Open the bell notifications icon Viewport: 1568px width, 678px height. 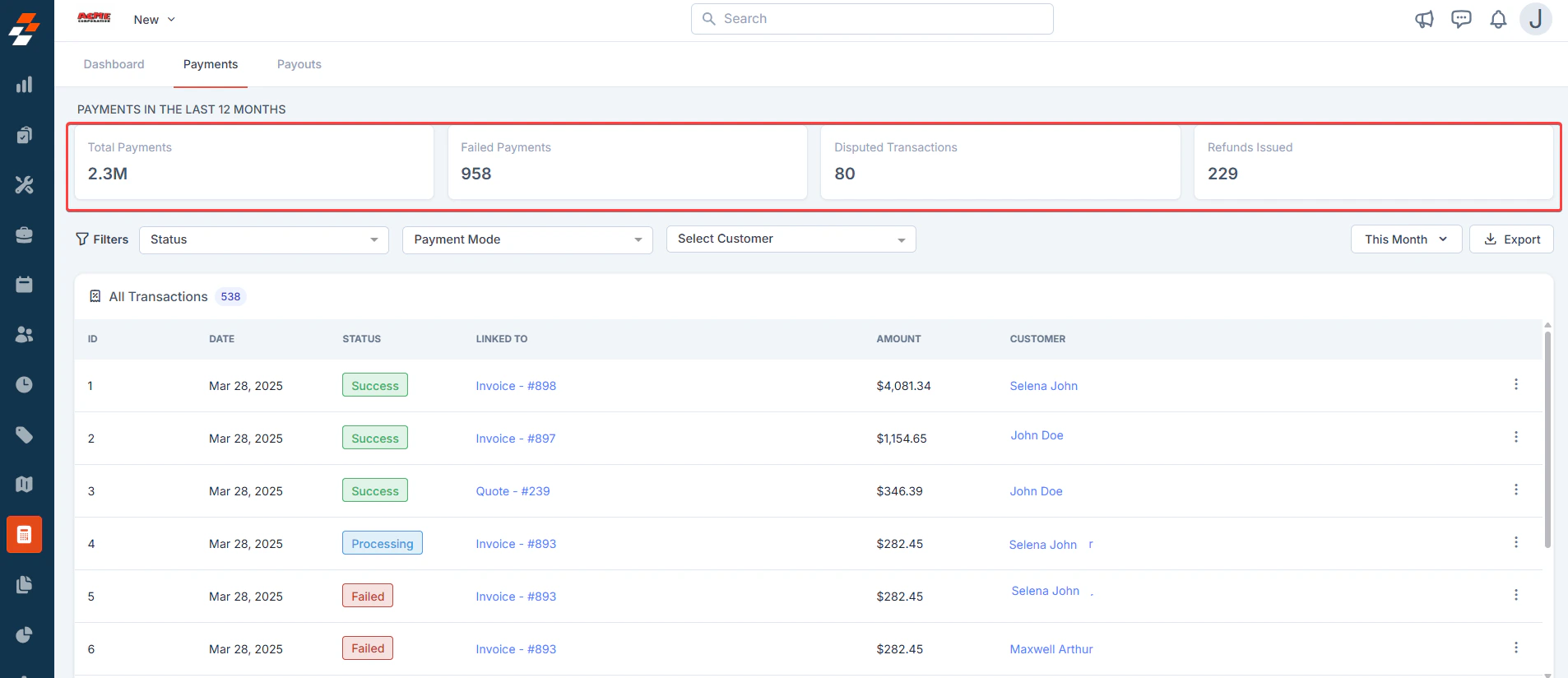1498,19
